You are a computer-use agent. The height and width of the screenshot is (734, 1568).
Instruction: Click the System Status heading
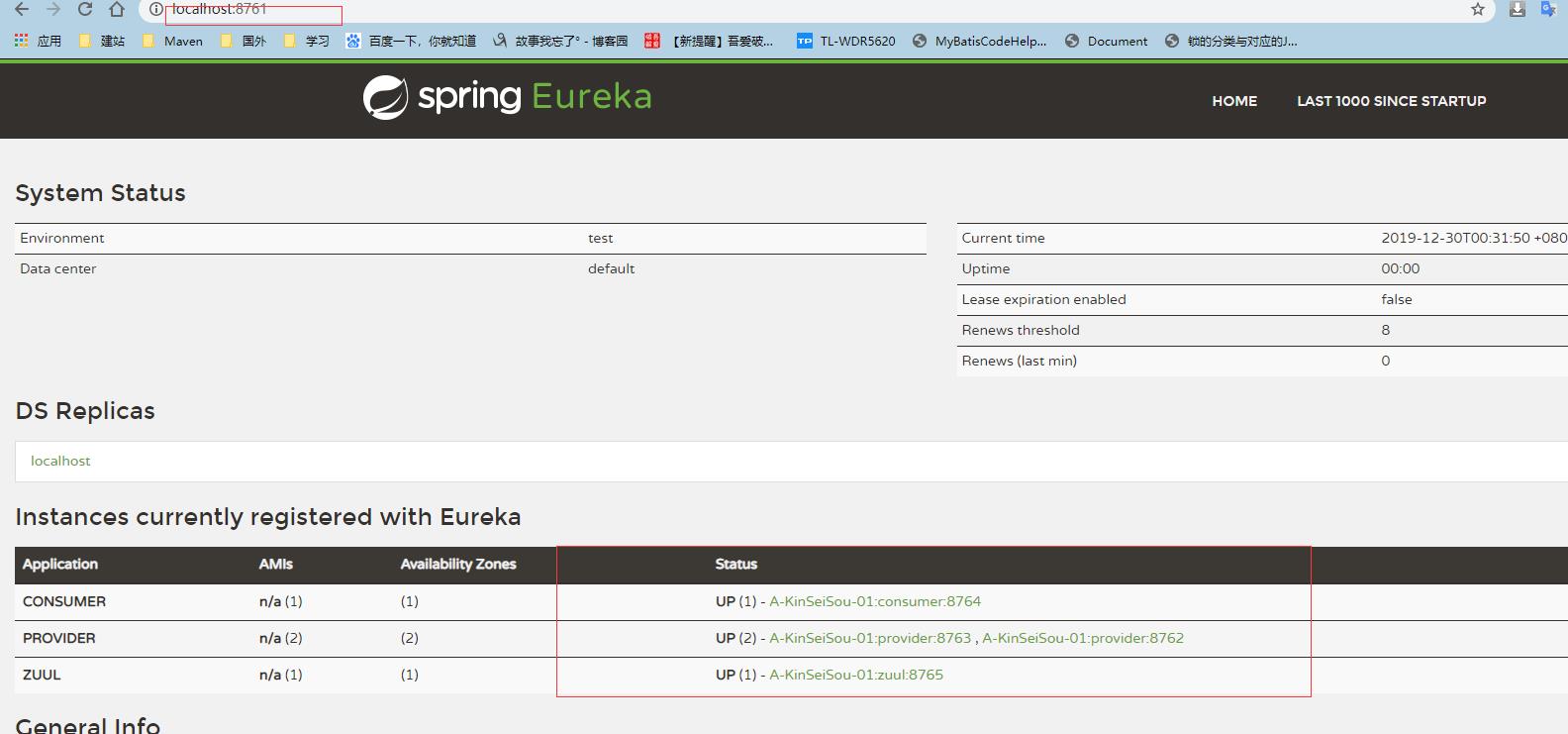pyautogui.click(x=100, y=193)
